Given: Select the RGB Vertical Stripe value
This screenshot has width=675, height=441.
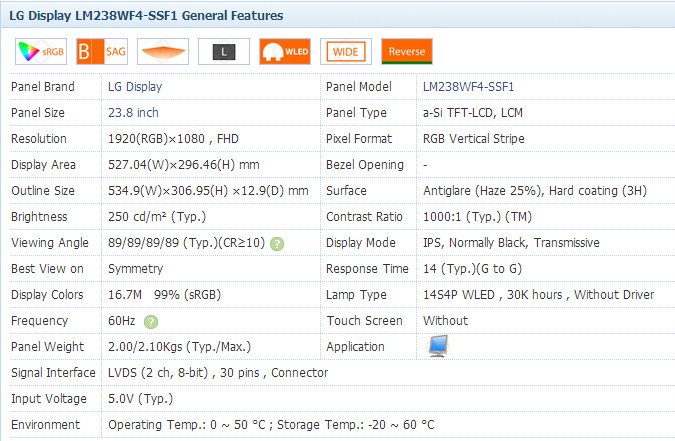Looking at the screenshot, I should 474,139.
